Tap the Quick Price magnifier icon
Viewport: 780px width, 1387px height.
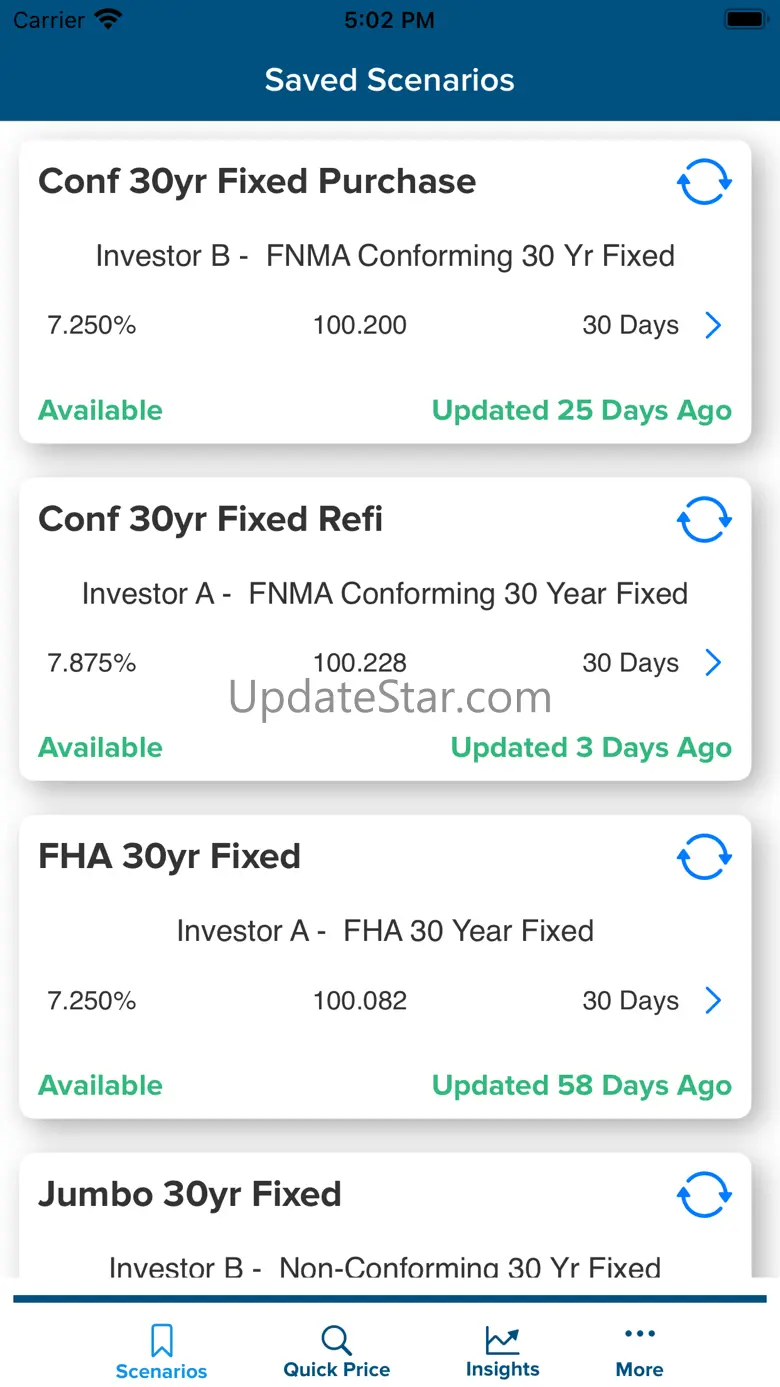click(x=336, y=1340)
